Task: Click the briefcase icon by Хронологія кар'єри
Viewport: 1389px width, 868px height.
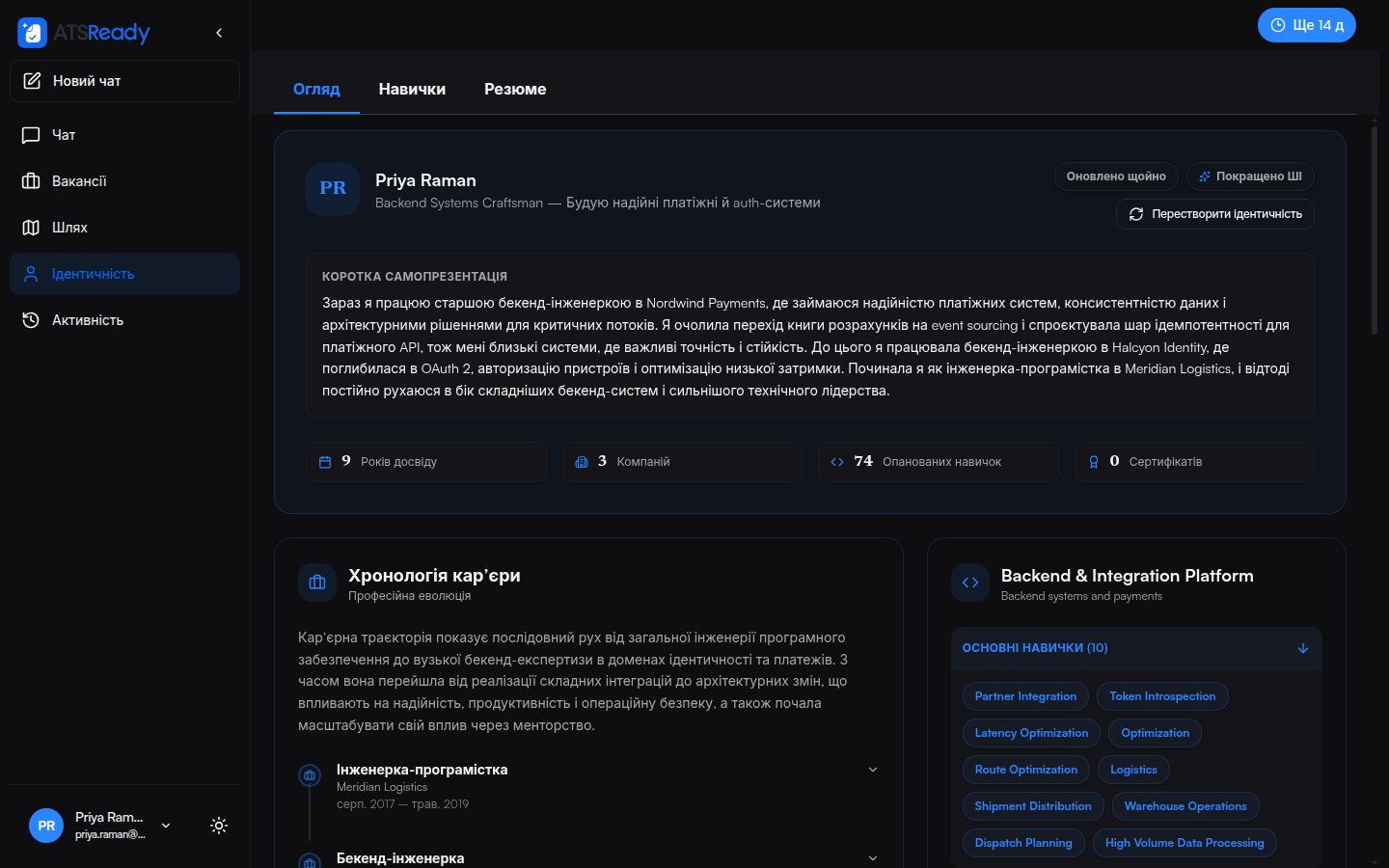Action: pyautogui.click(x=317, y=583)
